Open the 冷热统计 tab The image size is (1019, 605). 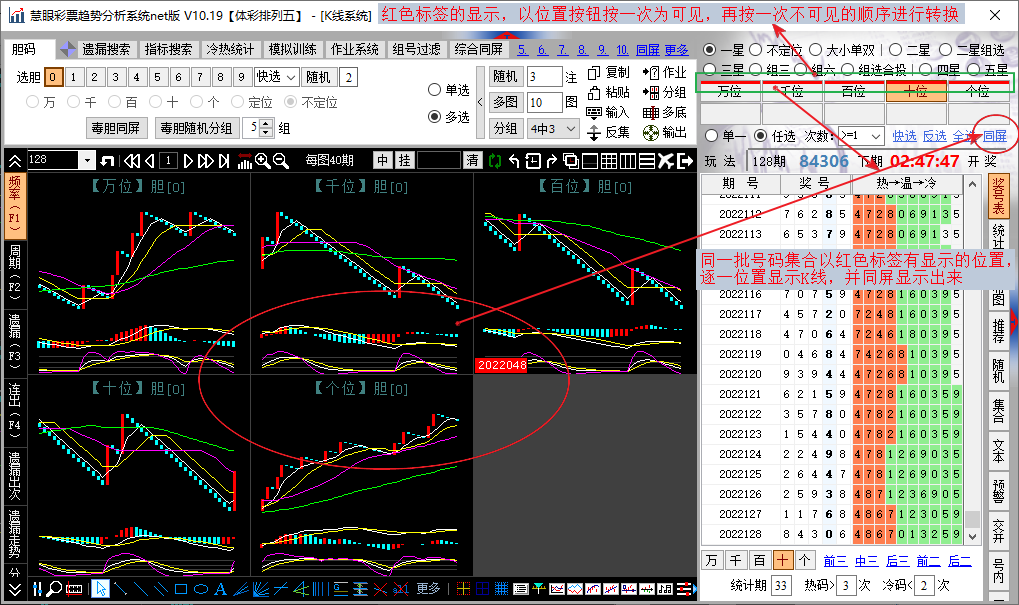point(230,49)
